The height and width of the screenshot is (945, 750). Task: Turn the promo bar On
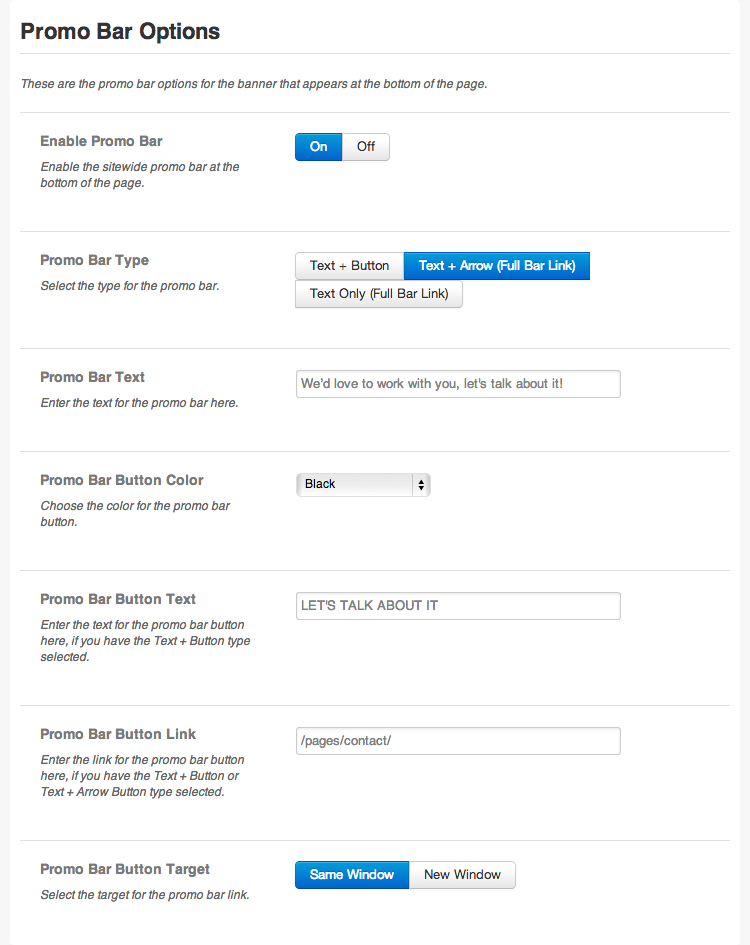tap(318, 147)
